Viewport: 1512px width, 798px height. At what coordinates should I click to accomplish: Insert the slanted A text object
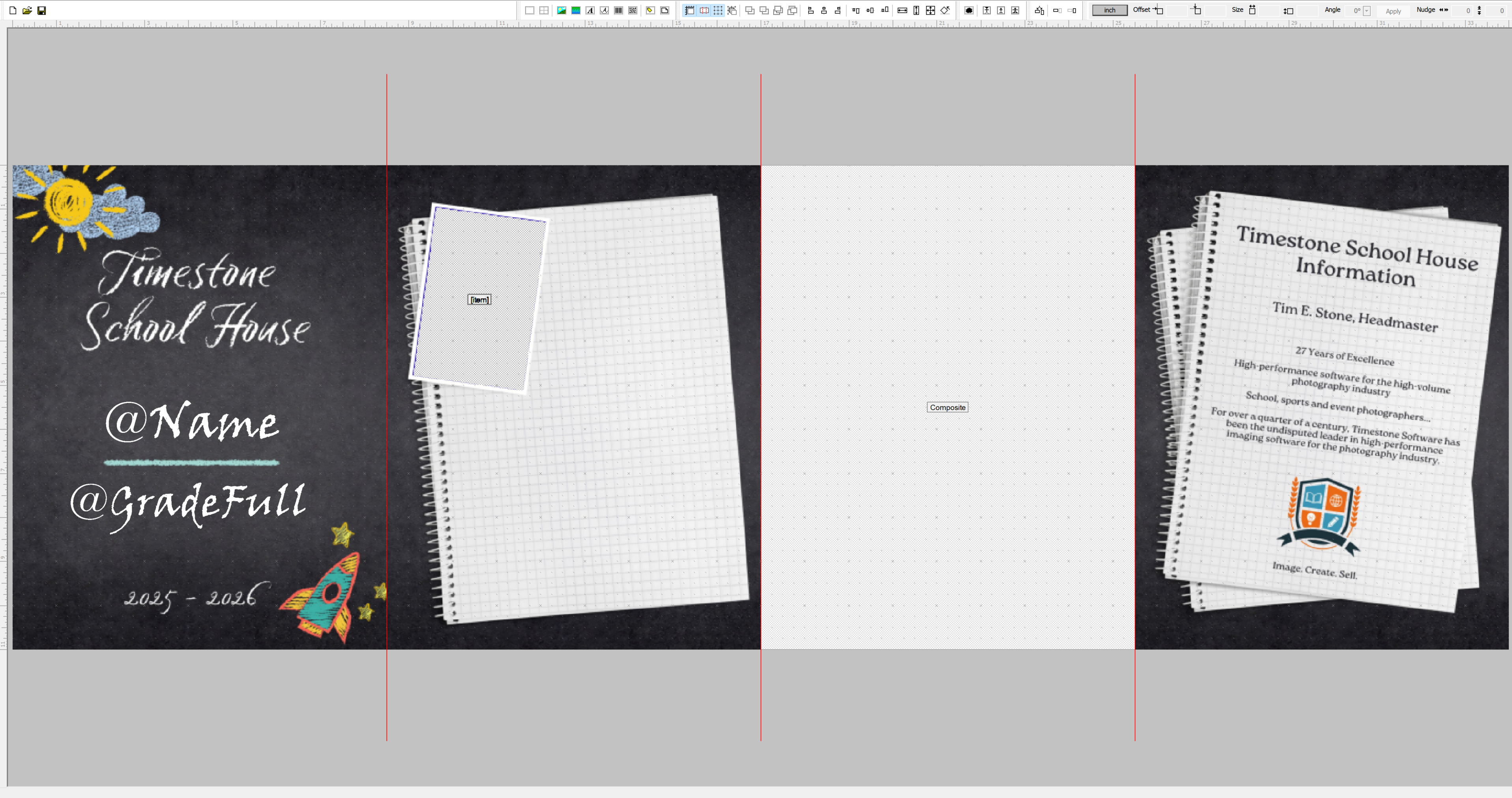[x=604, y=10]
